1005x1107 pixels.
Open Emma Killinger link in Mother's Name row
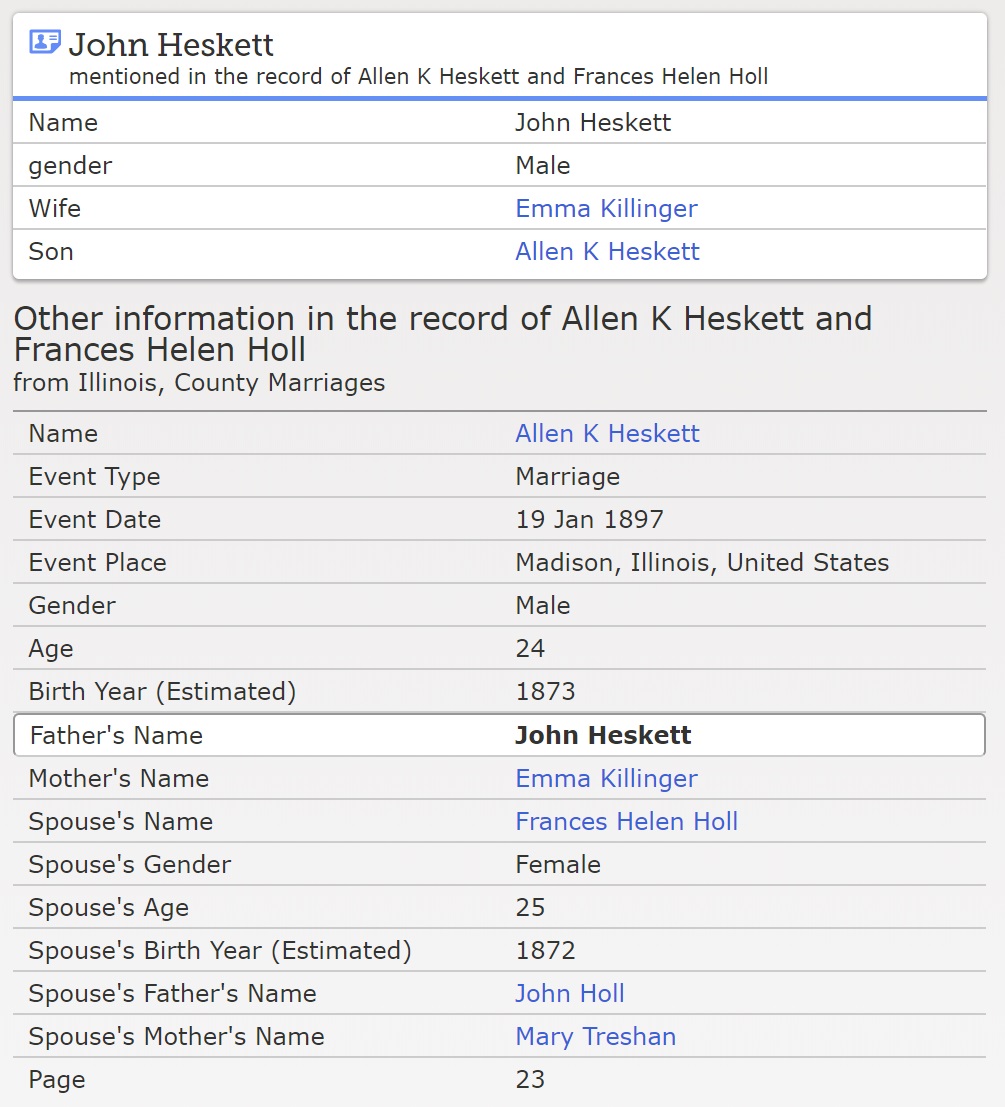[x=606, y=778]
